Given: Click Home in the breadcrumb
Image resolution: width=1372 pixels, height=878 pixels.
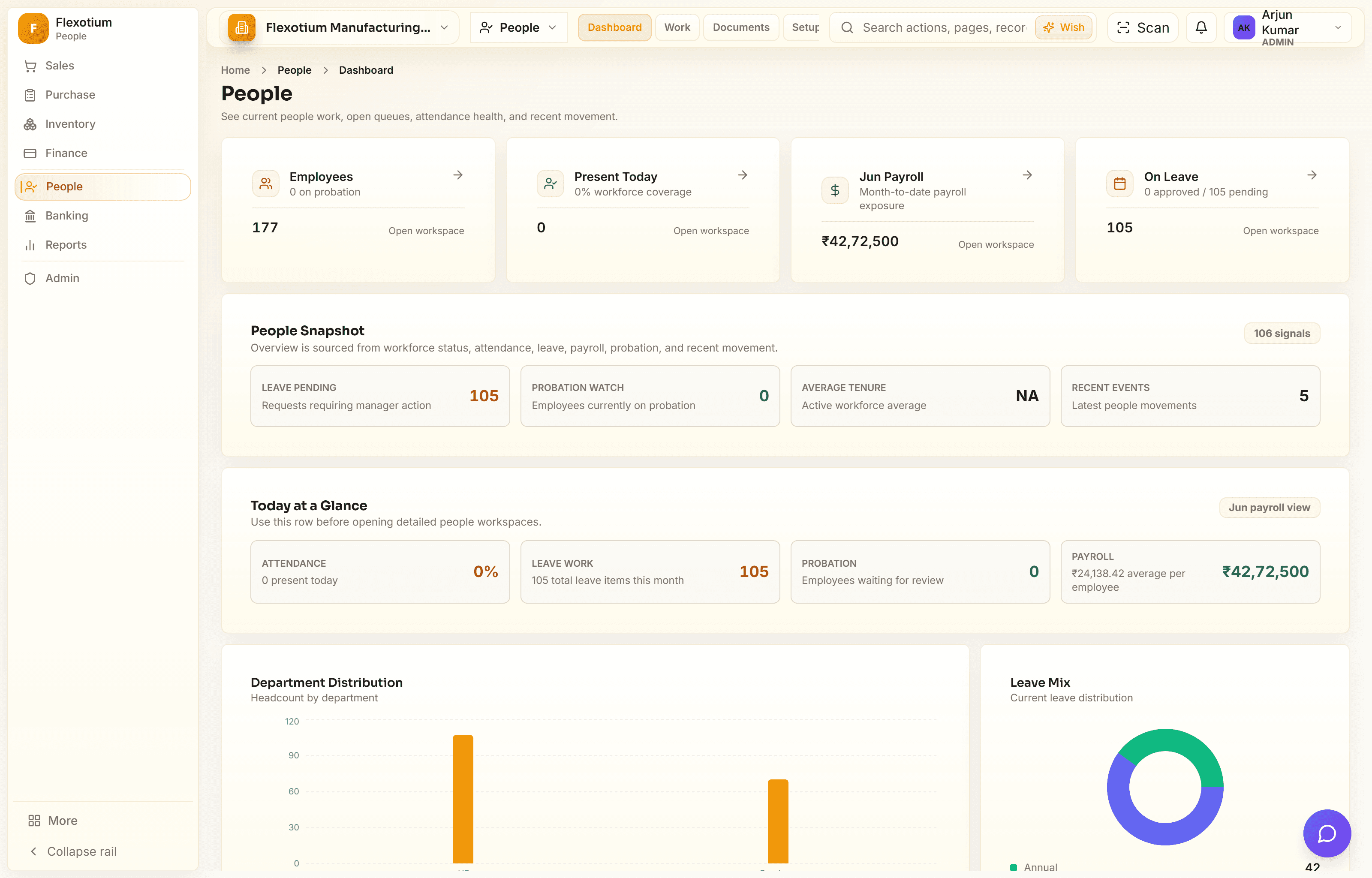Looking at the screenshot, I should point(235,70).
